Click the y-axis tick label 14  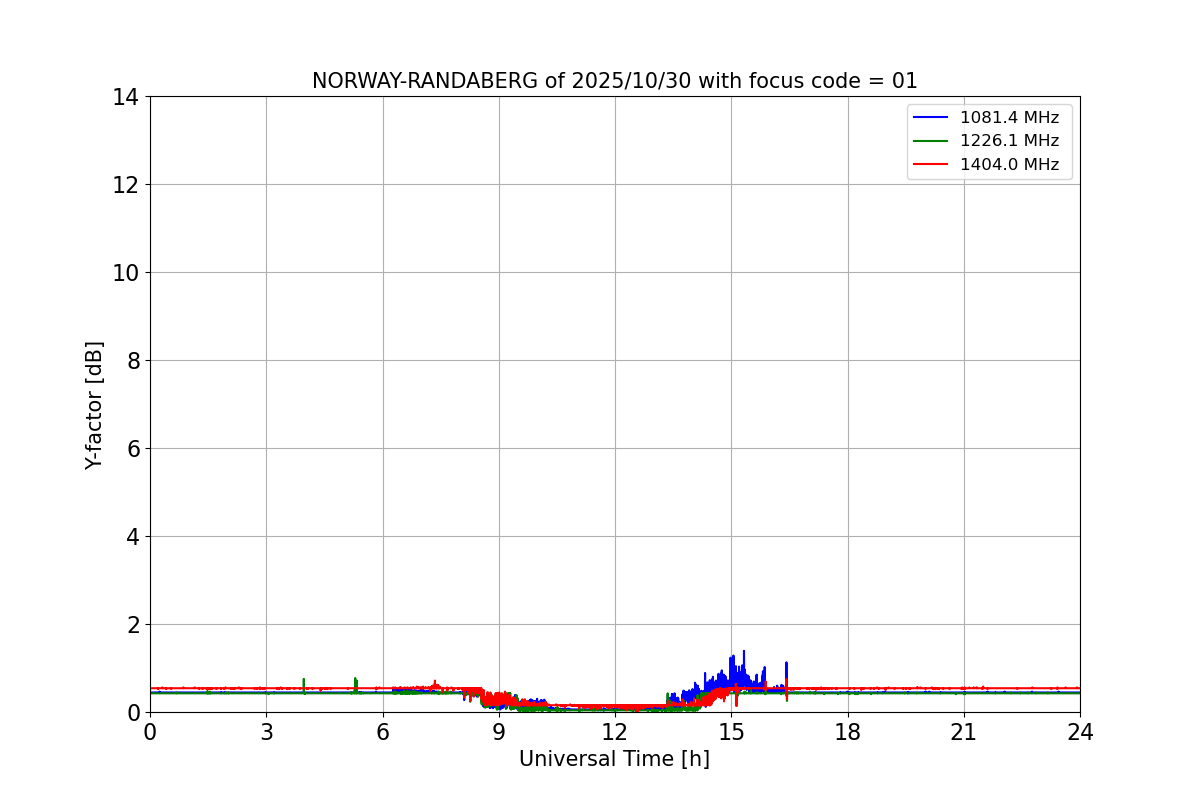(126, 97)
